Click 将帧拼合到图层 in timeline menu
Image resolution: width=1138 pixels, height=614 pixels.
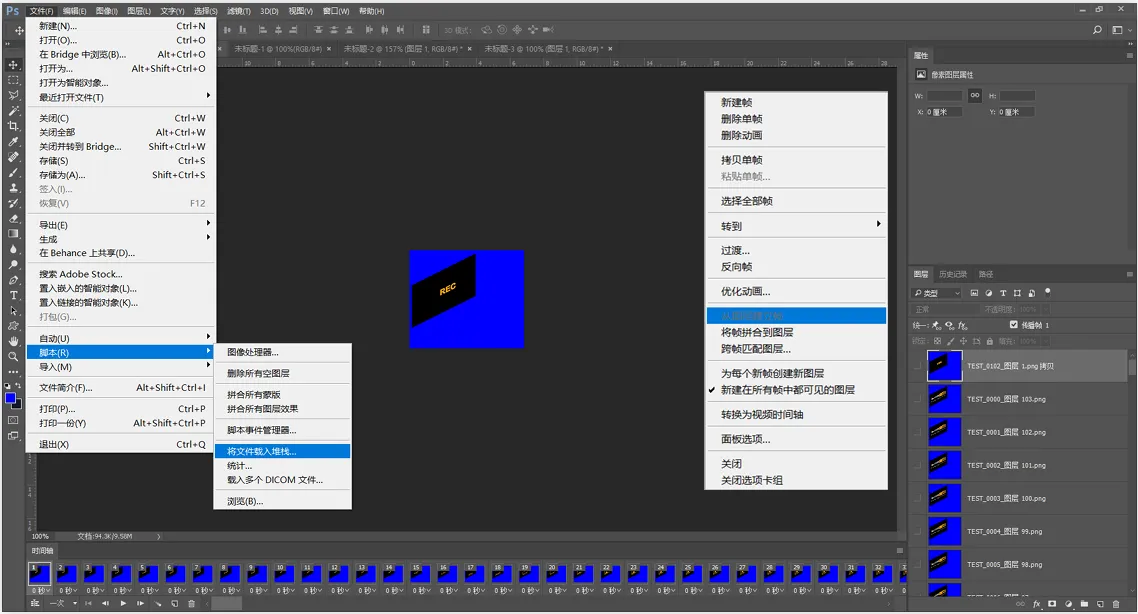(x=796, y=332)
